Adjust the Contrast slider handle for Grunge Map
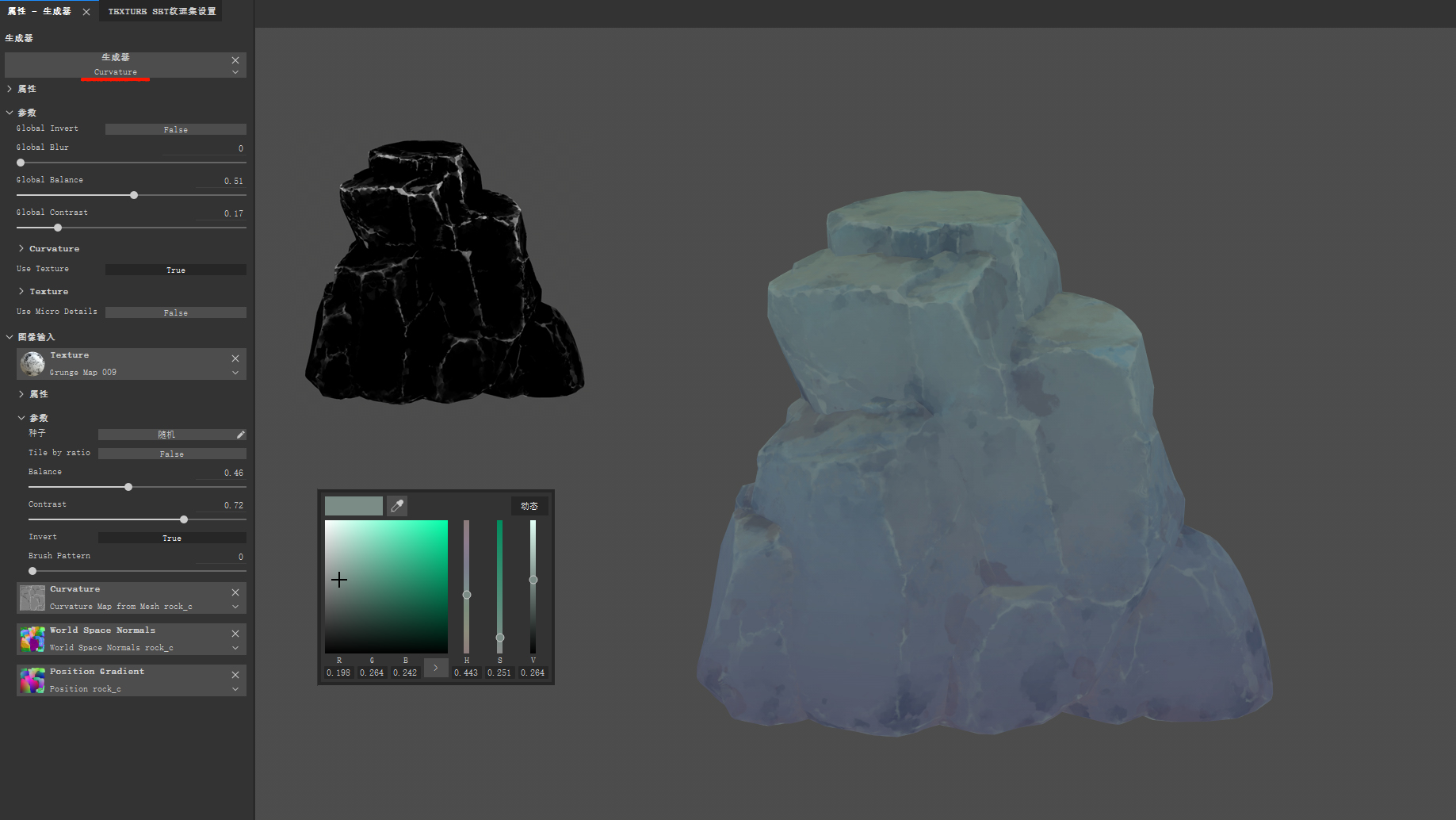Screen dimensions: 1456x820 pos(184,519)
